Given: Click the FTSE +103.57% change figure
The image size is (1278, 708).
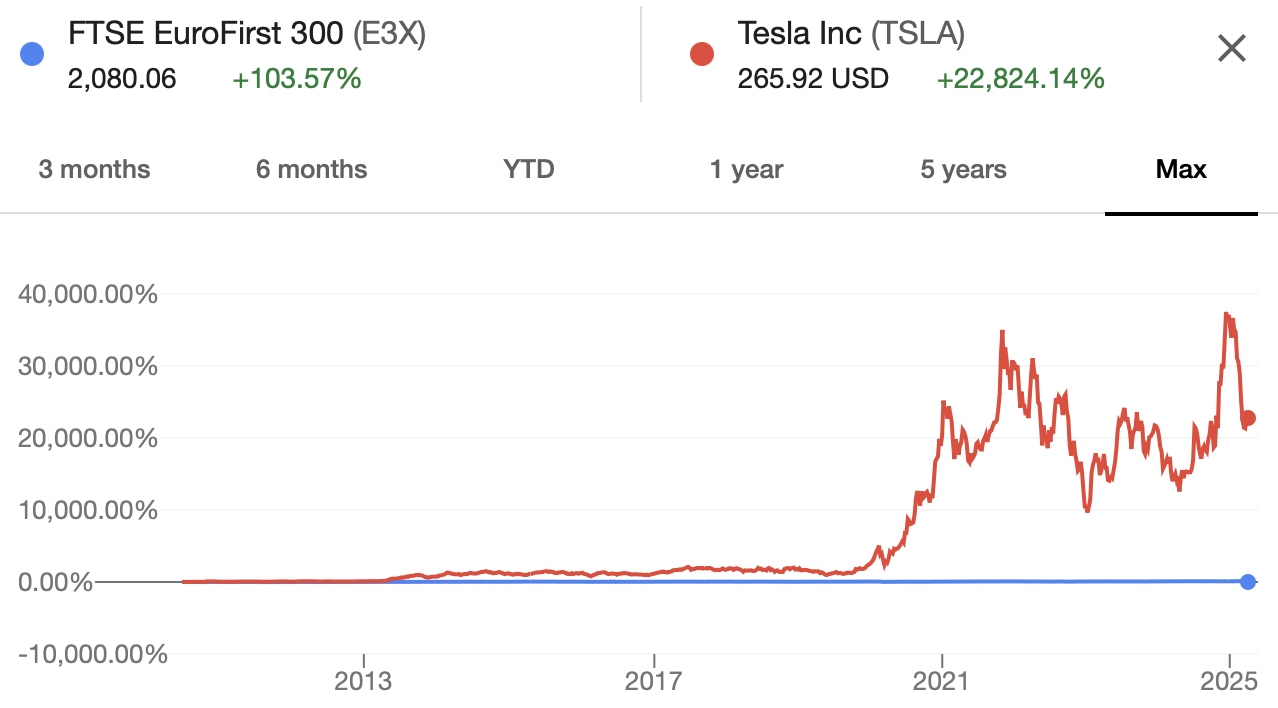Looking at the screenshot, I should pyautogui.click(x=296, y=78).
